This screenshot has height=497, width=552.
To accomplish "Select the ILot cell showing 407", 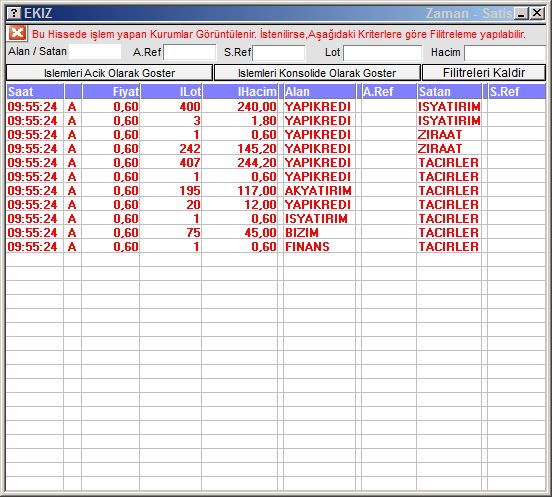I will tap(190, 163).
